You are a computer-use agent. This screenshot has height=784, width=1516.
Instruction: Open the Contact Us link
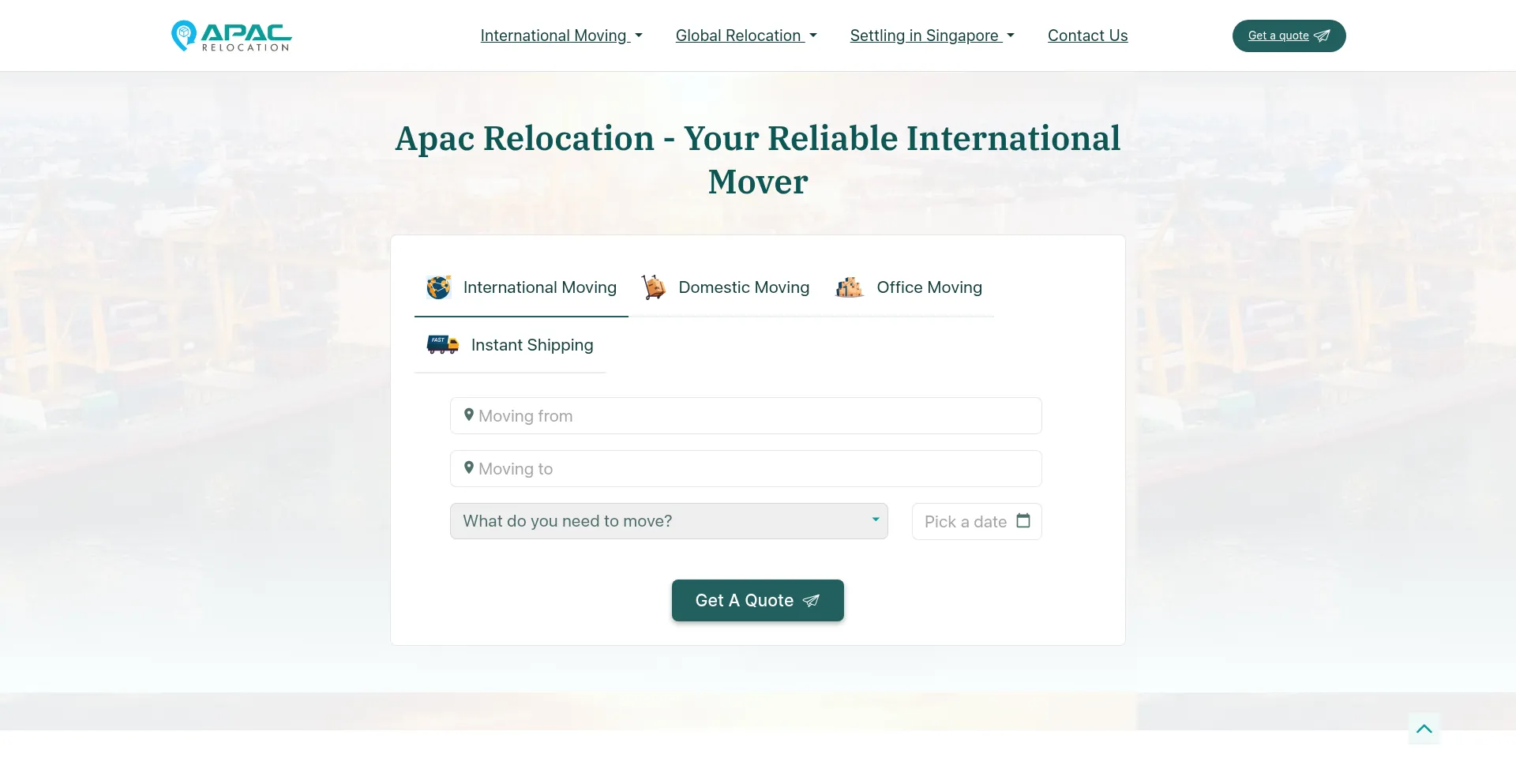click(x=1087, y=36)
